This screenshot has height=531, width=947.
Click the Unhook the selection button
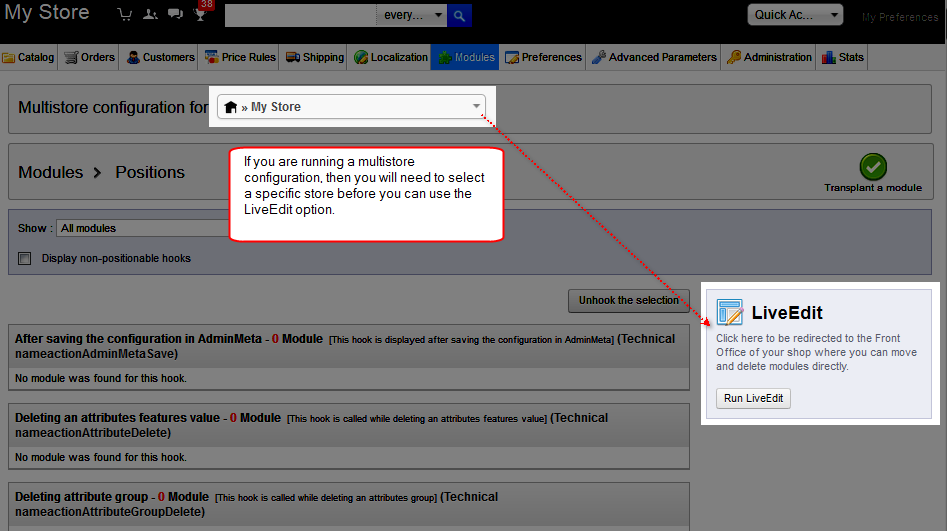click(628, 300)
